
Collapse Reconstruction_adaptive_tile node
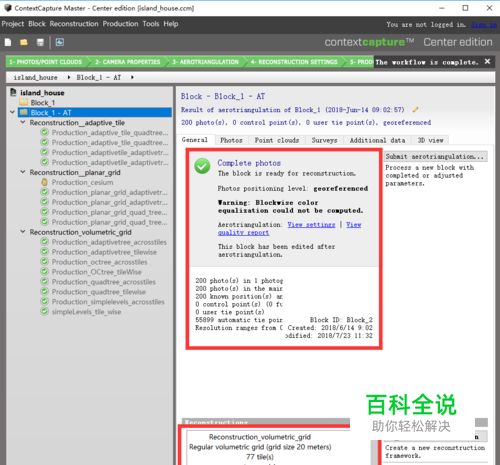tap(23, 122)
